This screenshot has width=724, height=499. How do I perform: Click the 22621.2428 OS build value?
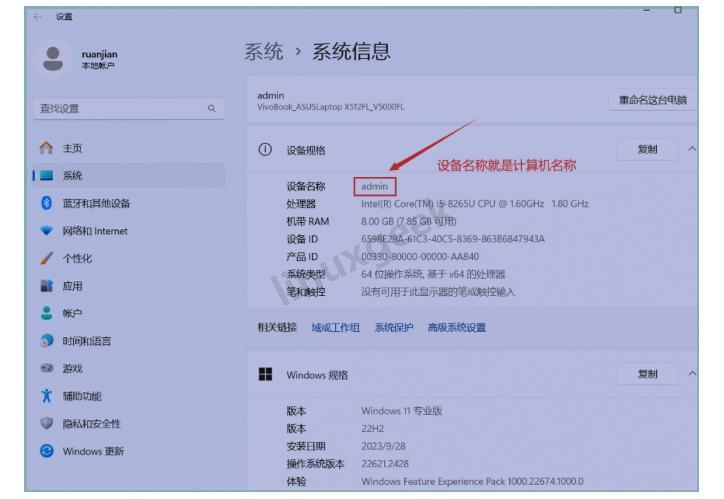tap(385, 464)
